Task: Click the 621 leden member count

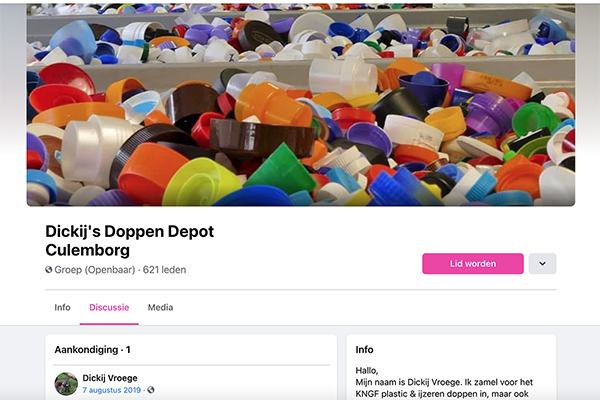Action: [x=165, y=270]
